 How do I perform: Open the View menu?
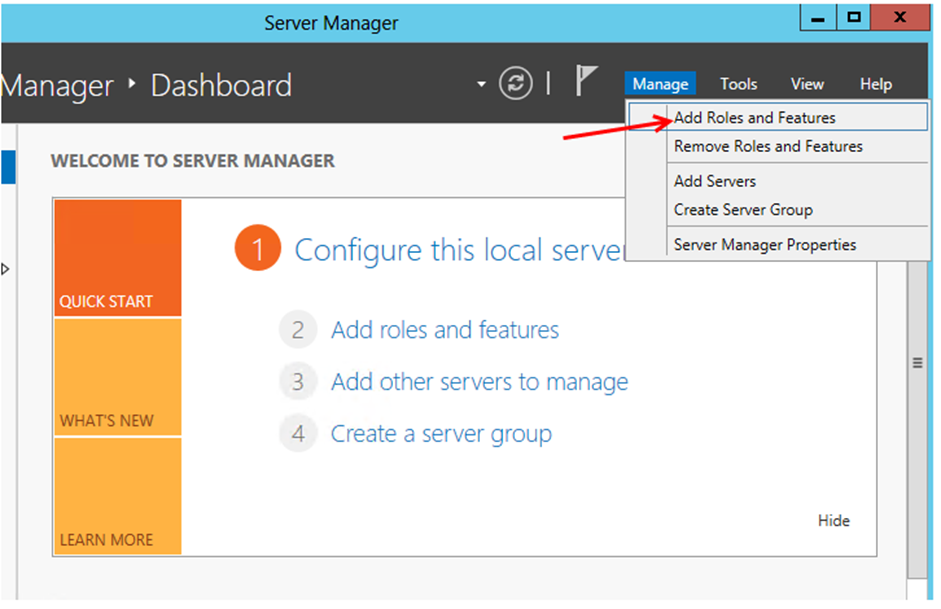(807, 84)
